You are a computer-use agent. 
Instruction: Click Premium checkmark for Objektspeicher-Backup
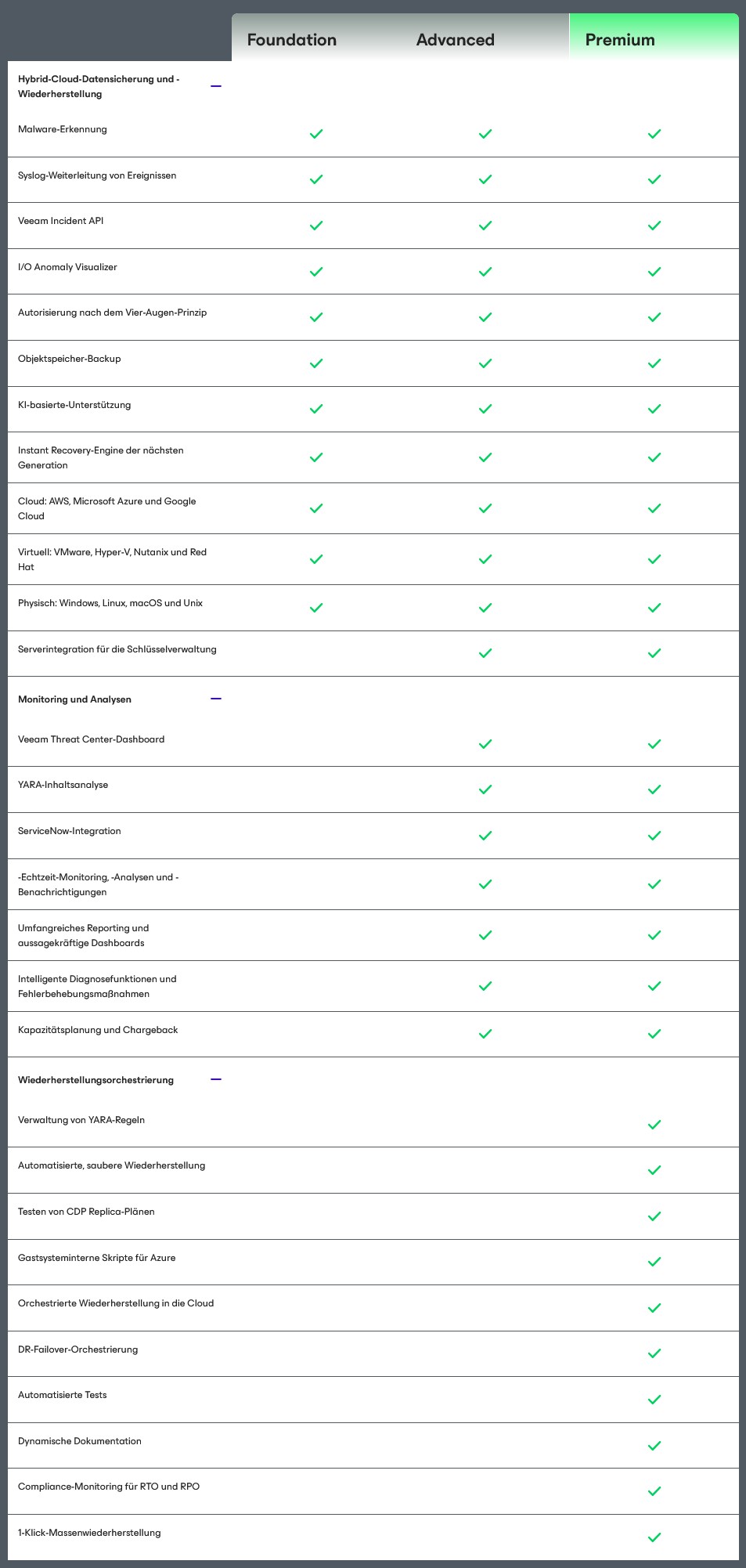coord(654,363)
